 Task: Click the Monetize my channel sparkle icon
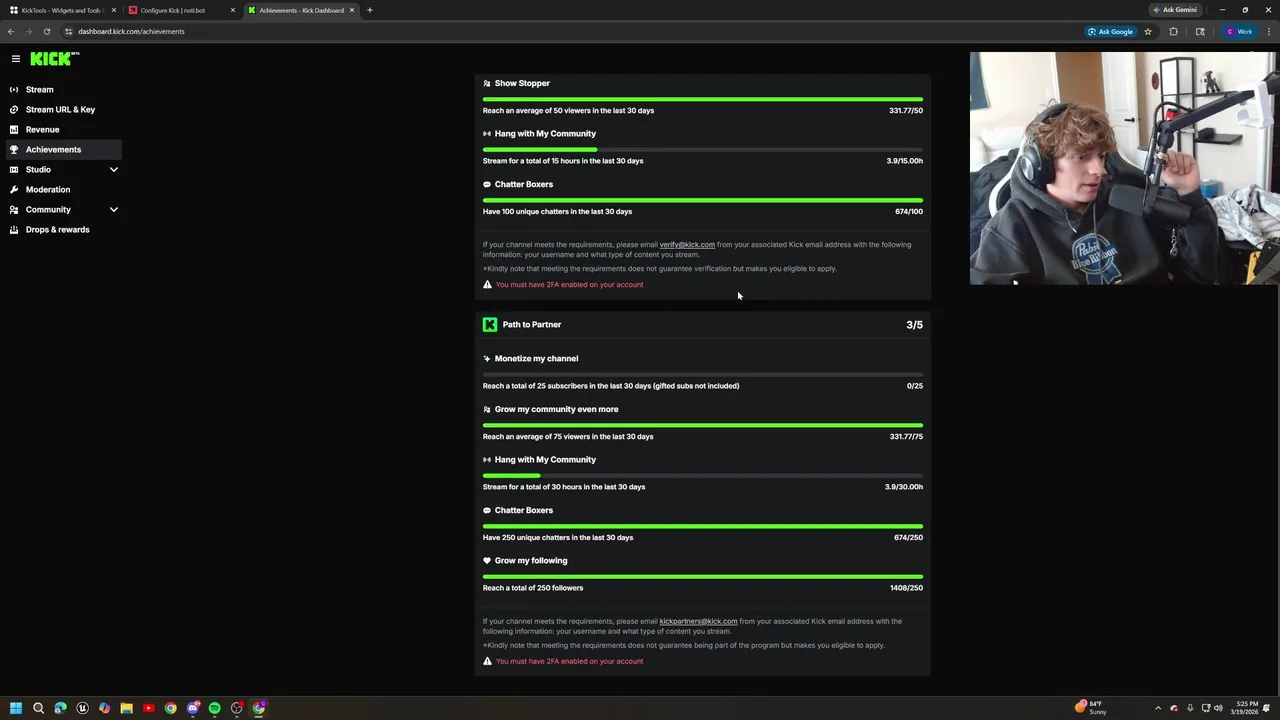487,358
